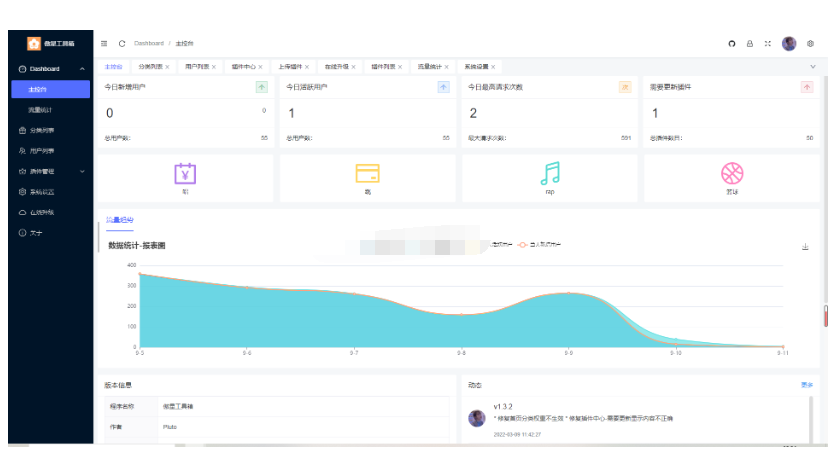Switch to the 流量统计 tab
Viewport: 832px width, 475px height.
click(430, 67)
